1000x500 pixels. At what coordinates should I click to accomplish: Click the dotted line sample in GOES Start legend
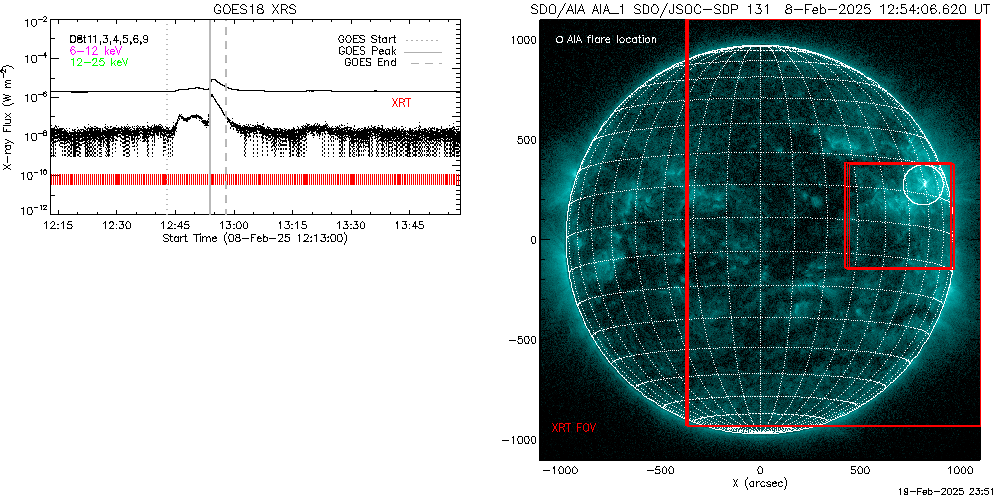point(422,40)
